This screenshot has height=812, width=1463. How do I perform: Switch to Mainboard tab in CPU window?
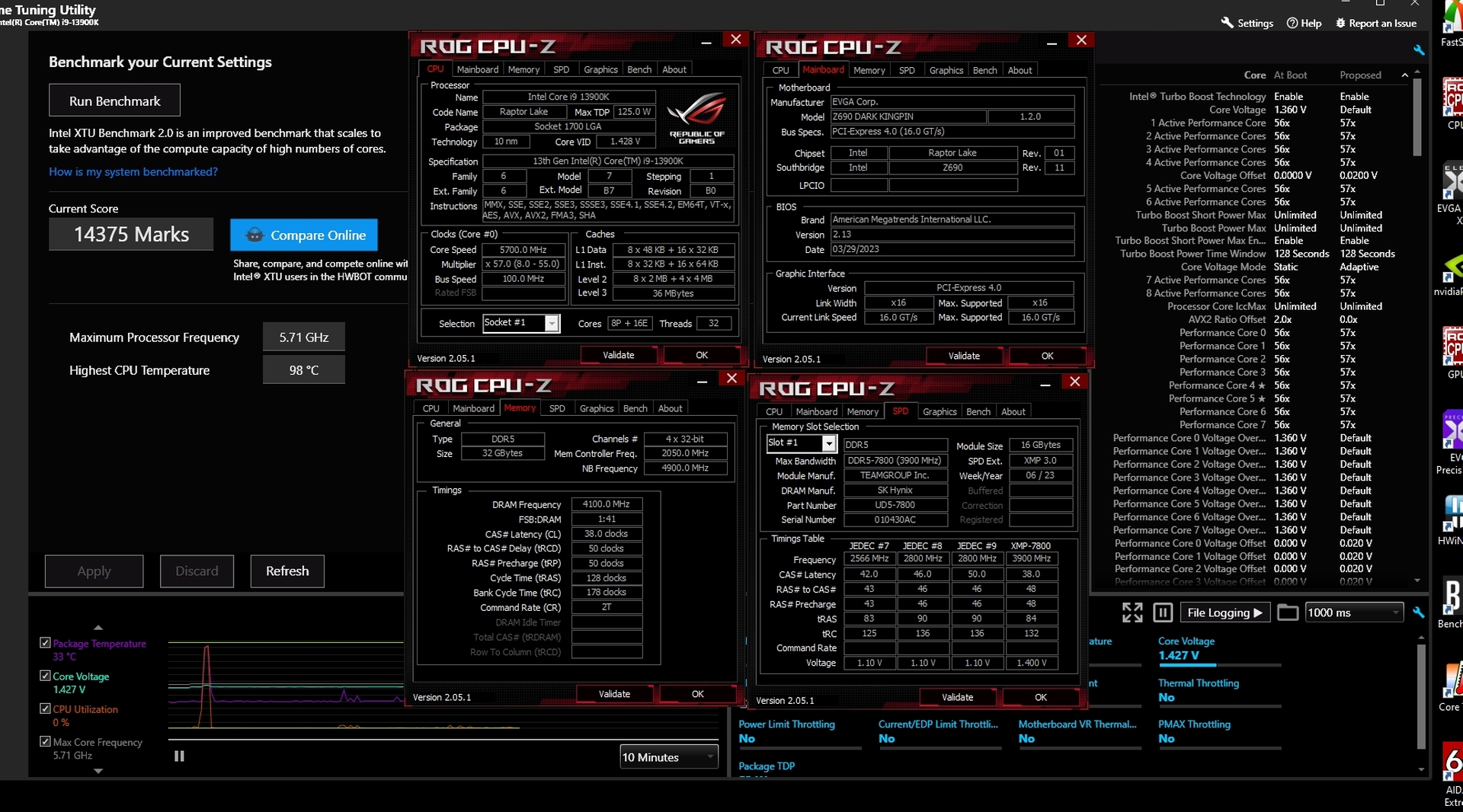coord(477,69)
